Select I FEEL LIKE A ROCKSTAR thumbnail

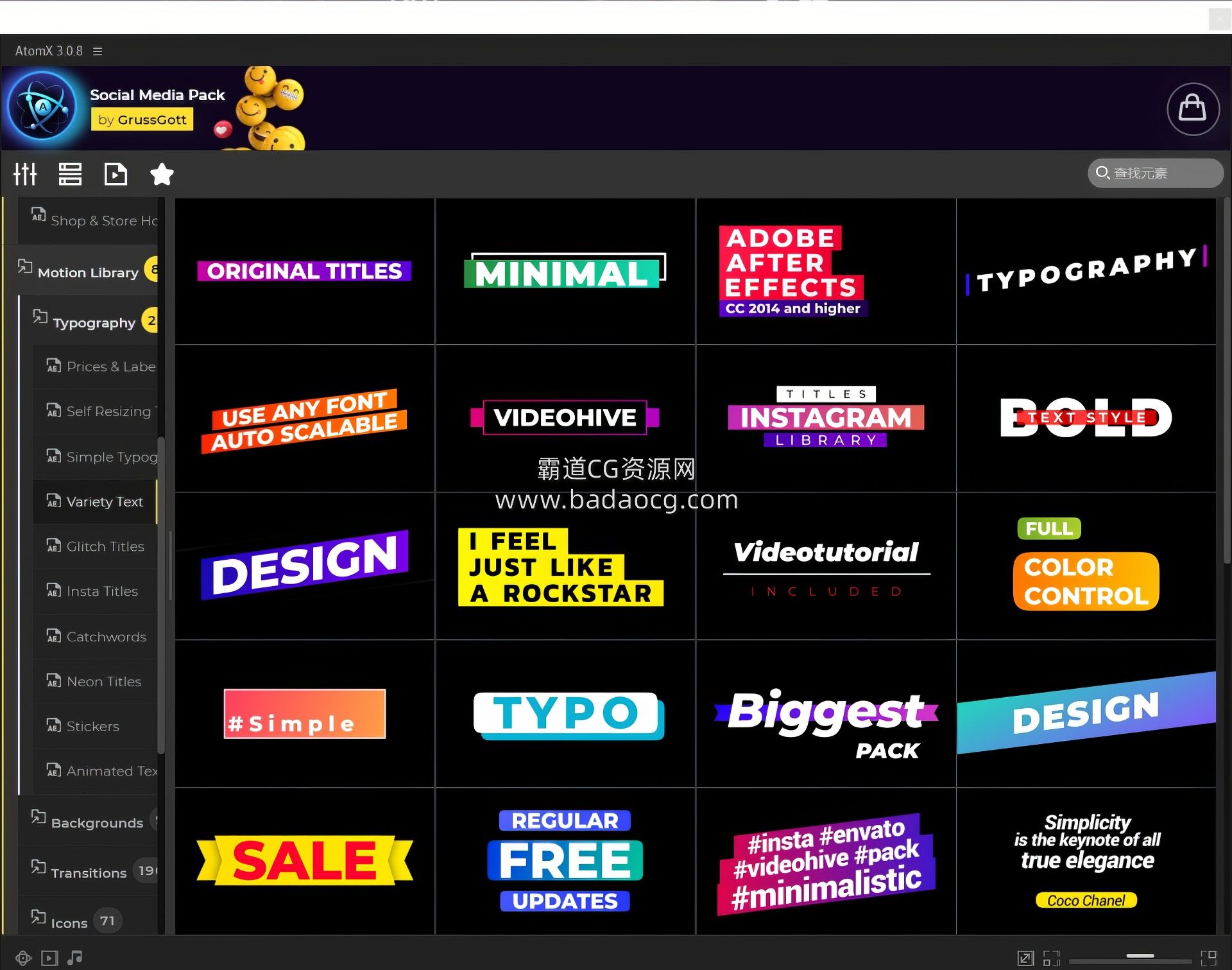pyautogui.click(x=565, y=566)
